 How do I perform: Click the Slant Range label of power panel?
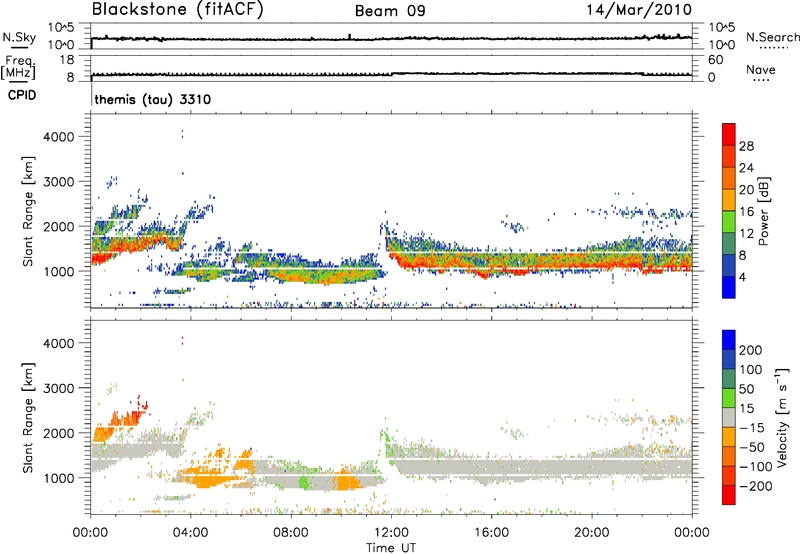pos(28,211)
